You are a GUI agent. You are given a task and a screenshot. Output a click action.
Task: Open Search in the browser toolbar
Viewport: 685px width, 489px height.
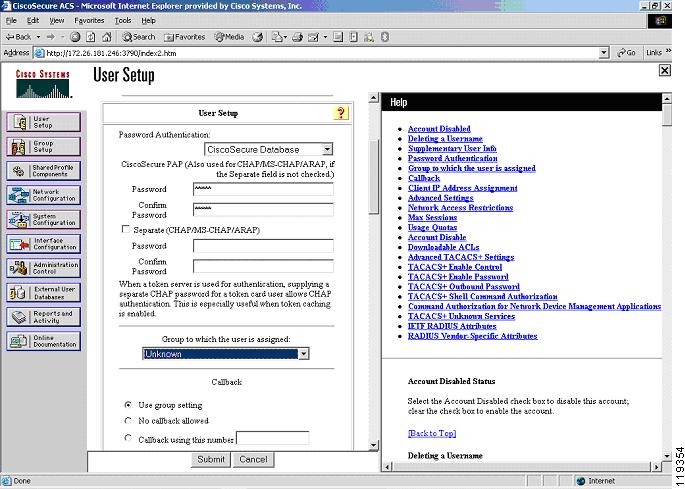[x=138, y=37]
